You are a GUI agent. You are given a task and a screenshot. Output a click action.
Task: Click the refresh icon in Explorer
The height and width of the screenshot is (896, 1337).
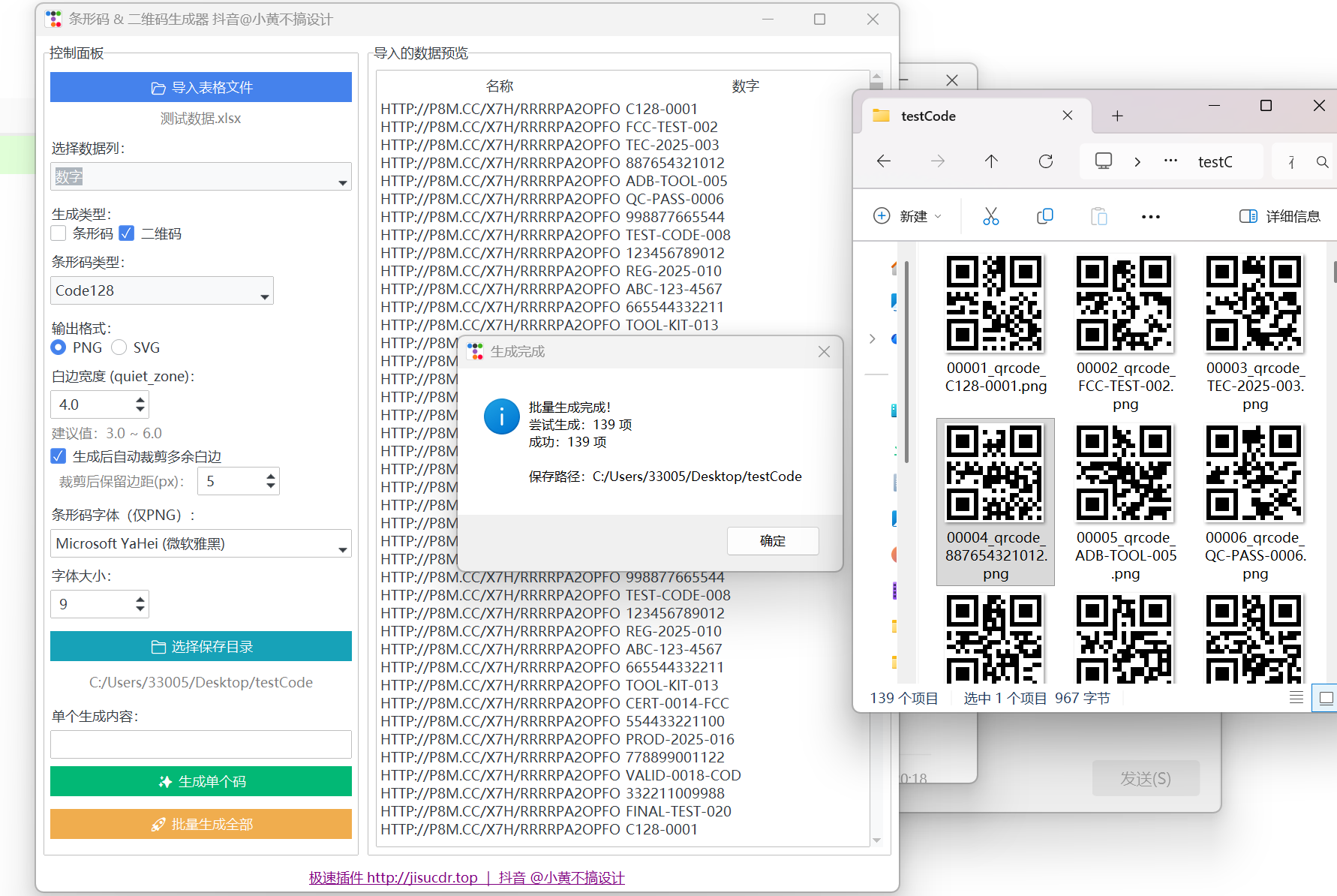(1045, 161)
